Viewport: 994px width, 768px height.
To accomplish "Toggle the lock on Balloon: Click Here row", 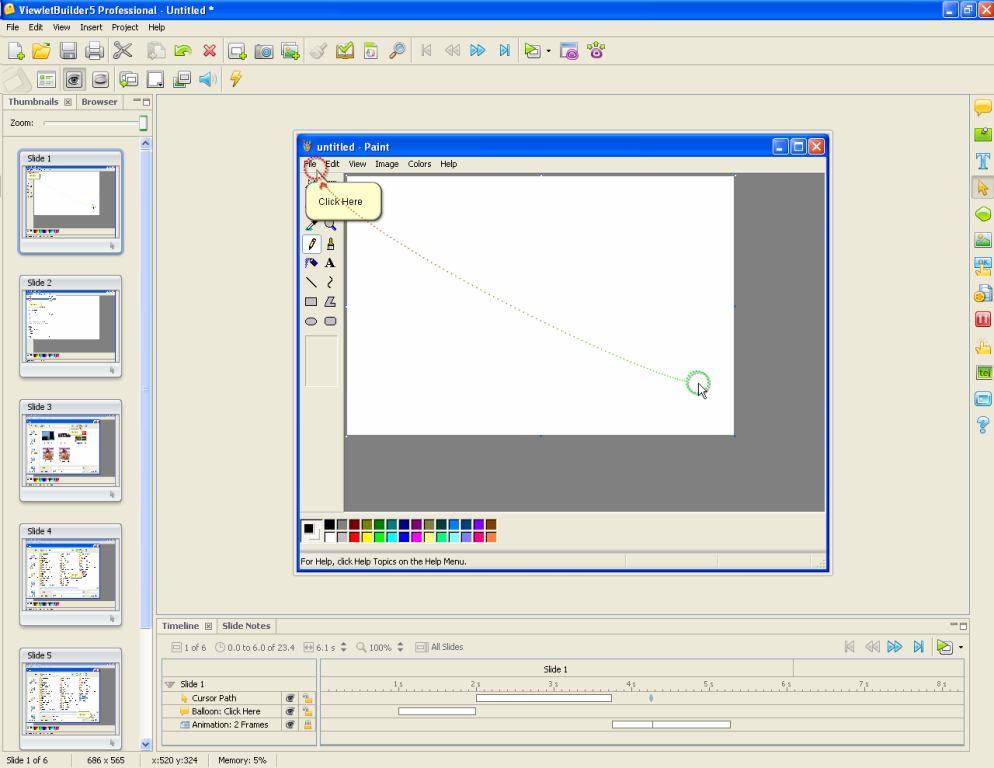I will (307, 712).
